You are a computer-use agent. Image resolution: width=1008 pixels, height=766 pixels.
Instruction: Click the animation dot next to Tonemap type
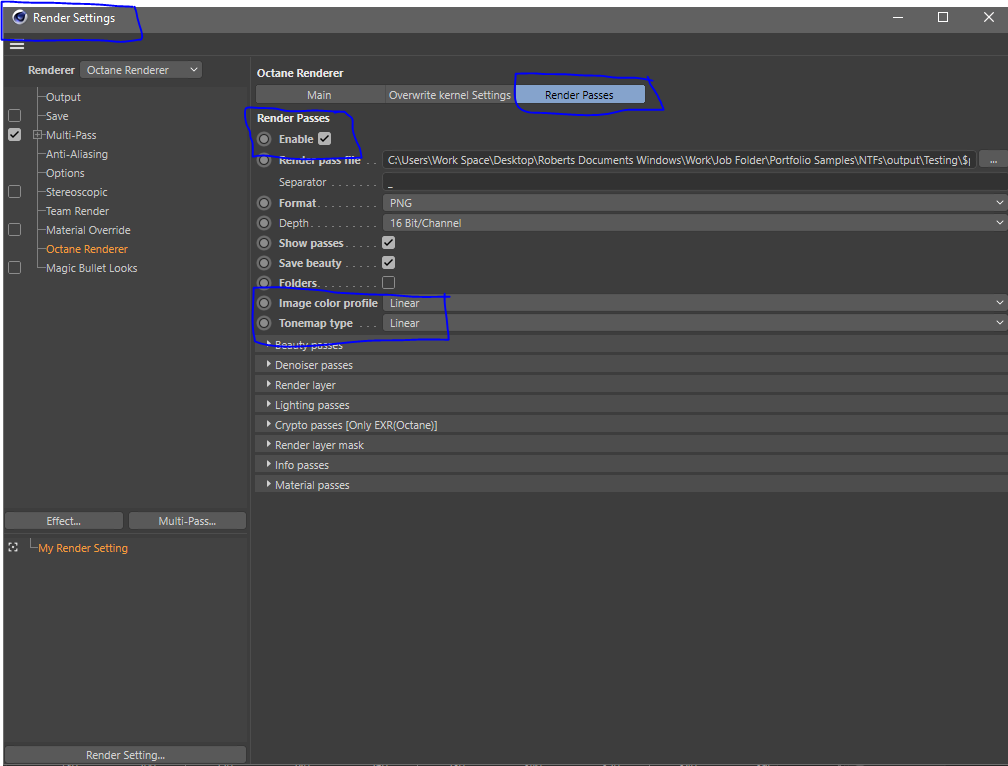[264, 323]
